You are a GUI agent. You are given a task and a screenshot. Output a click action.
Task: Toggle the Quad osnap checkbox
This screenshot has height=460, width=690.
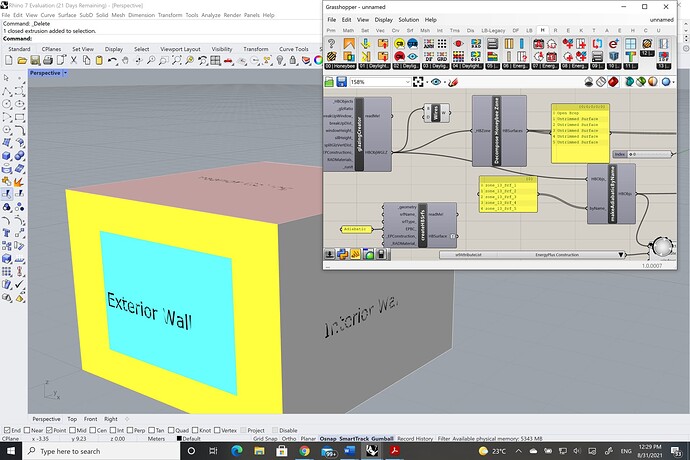(171, 430)
